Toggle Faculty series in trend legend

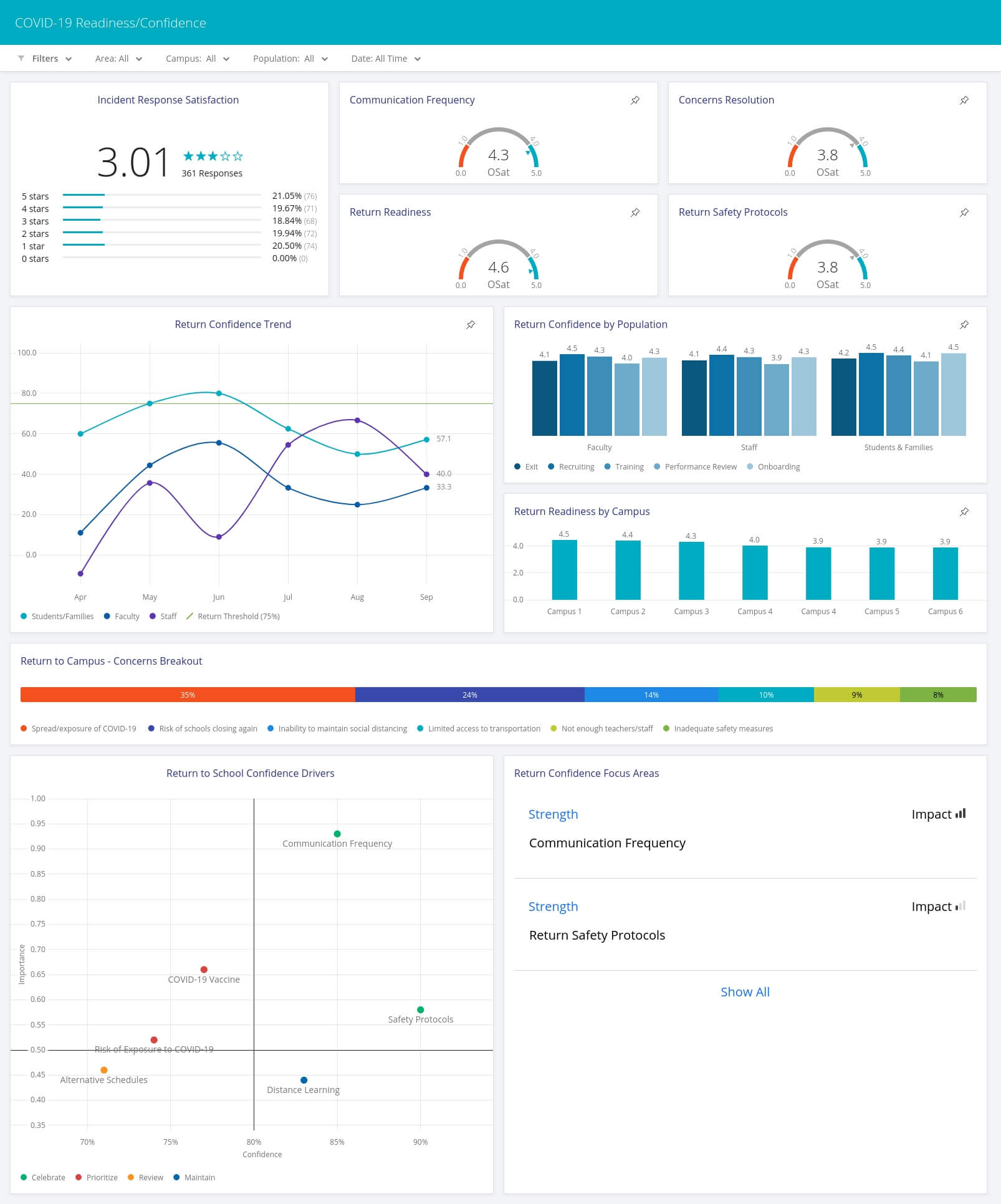pyautogui.click(x=122, y=616)
